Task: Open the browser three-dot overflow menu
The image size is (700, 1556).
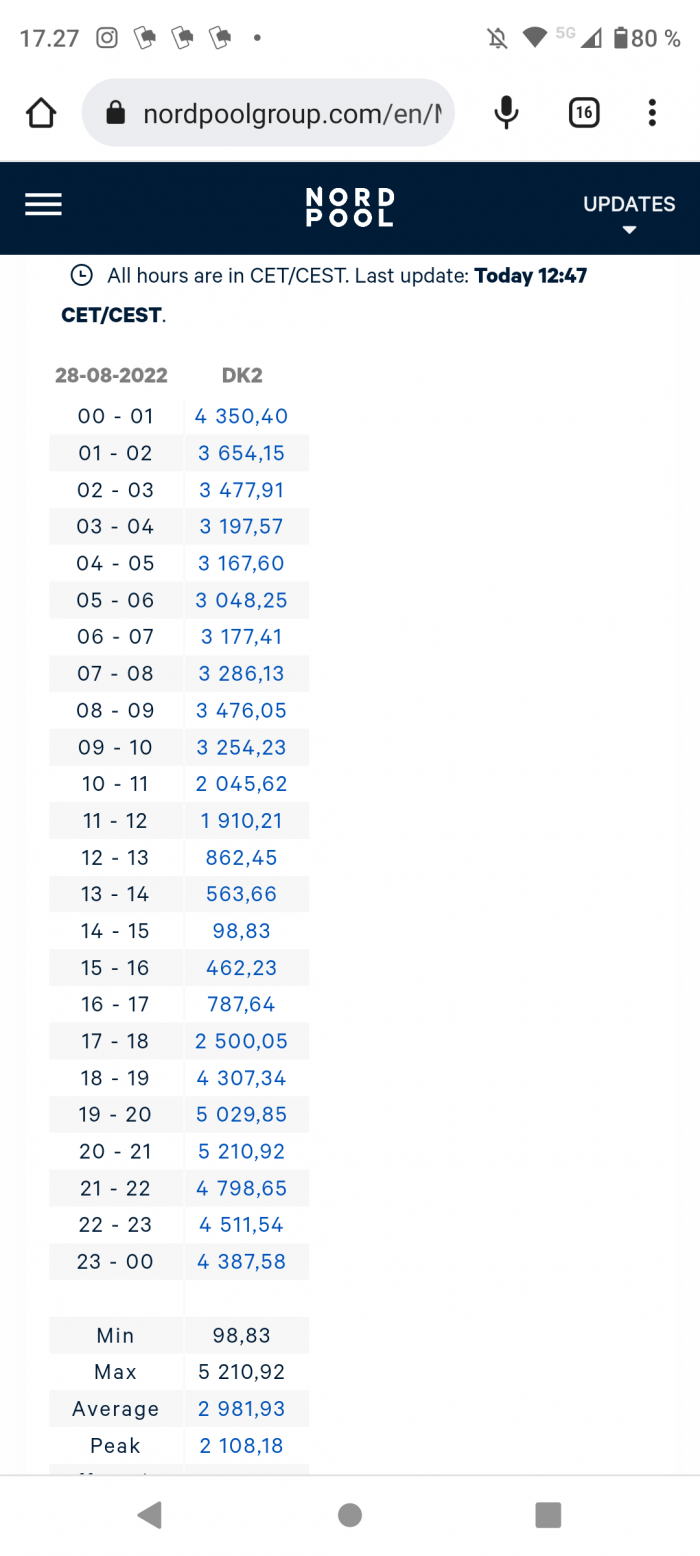Action: click(652, 113)
